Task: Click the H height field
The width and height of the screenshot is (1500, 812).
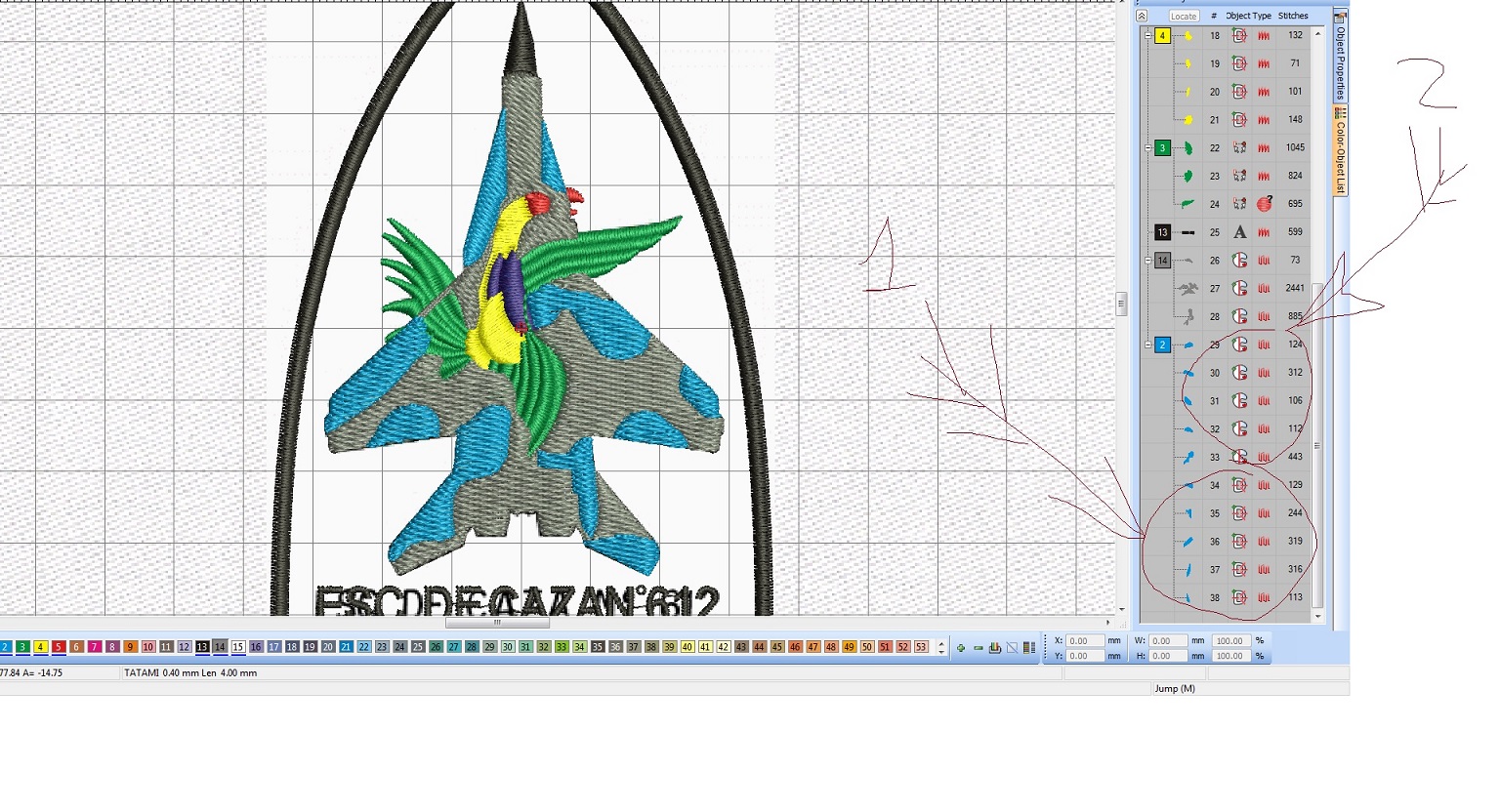Action: pyautogui.click(x=1168, y=656)
